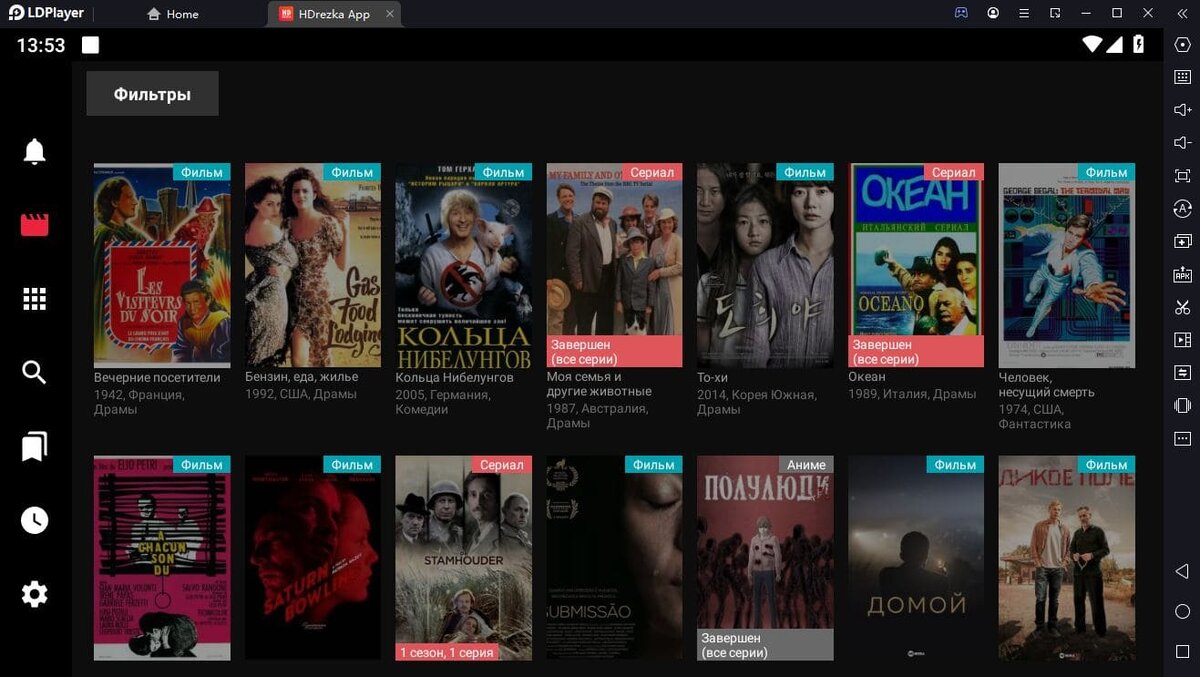Open То-хи movie poster
The image size is (1200, 677).
tap(765, 265)
